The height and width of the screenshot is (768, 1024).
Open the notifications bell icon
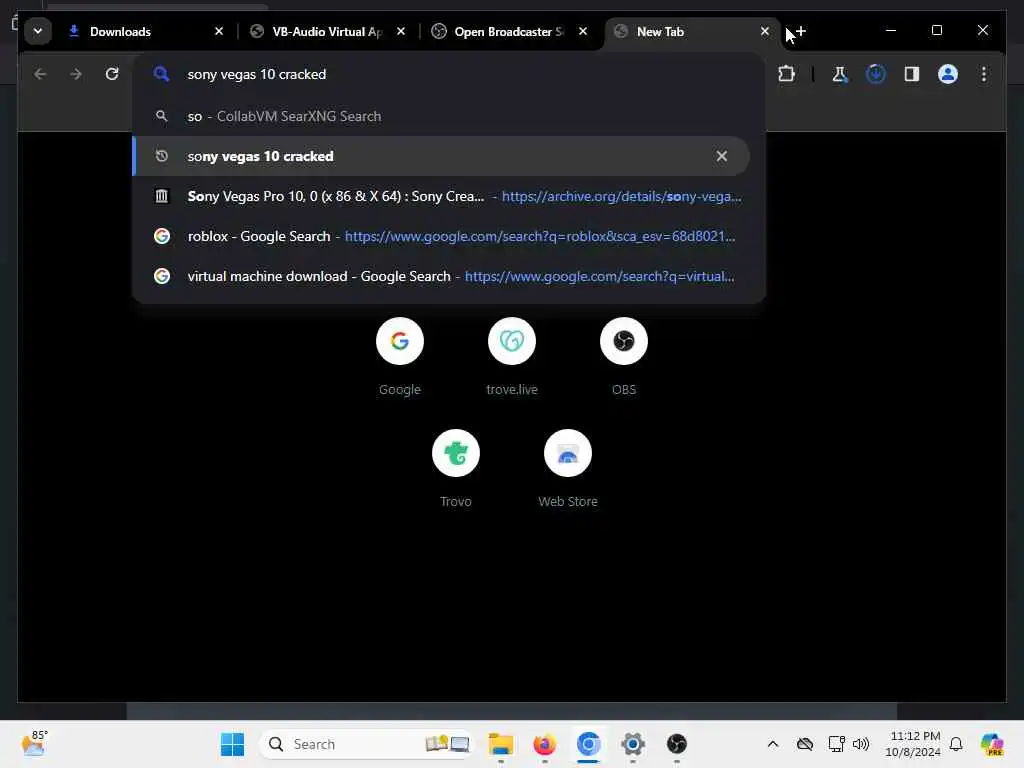click(x=956, y=744)
